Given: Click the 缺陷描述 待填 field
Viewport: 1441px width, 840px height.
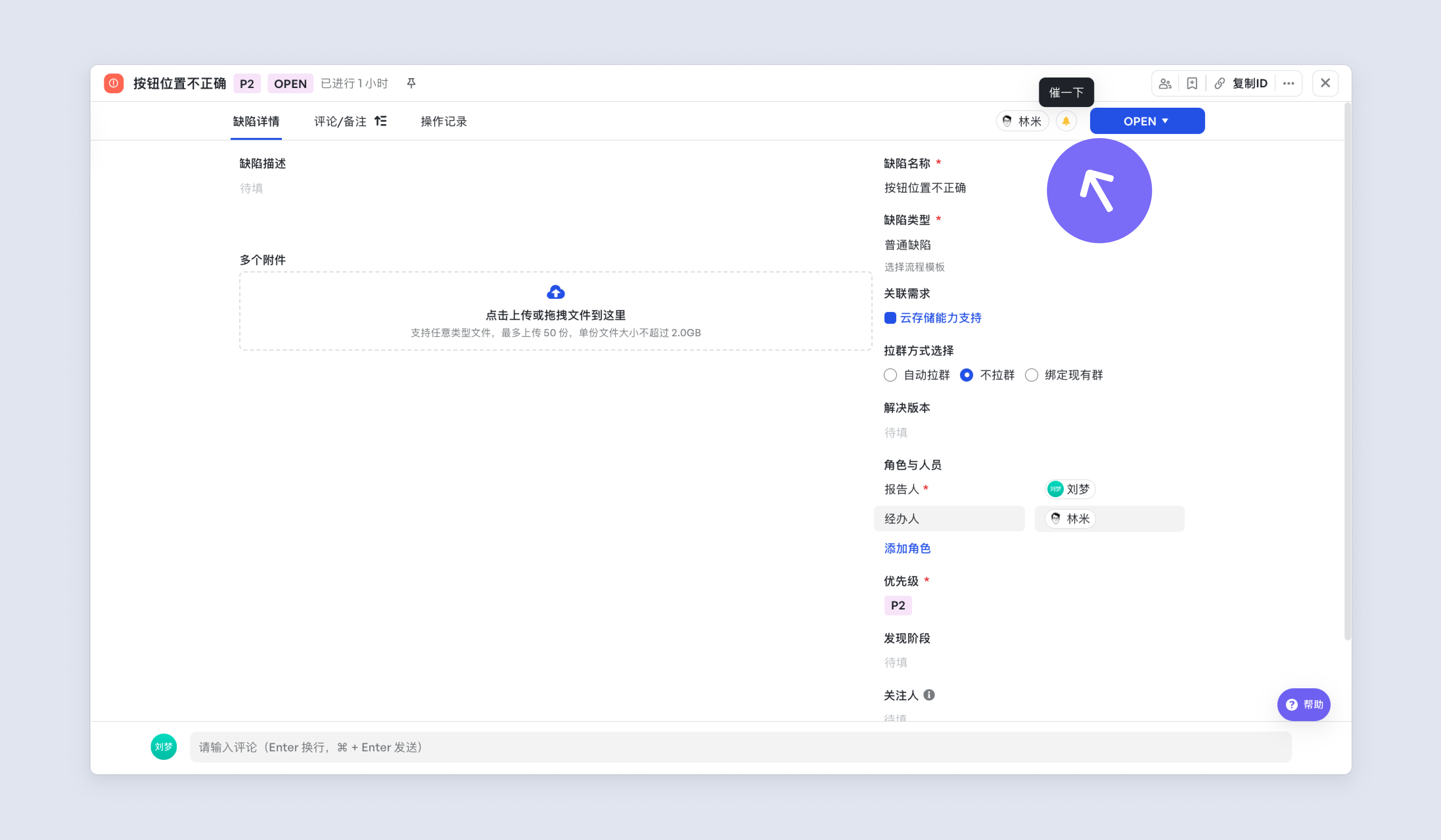Looking at the screenshot, I should (x=252, y=188).
